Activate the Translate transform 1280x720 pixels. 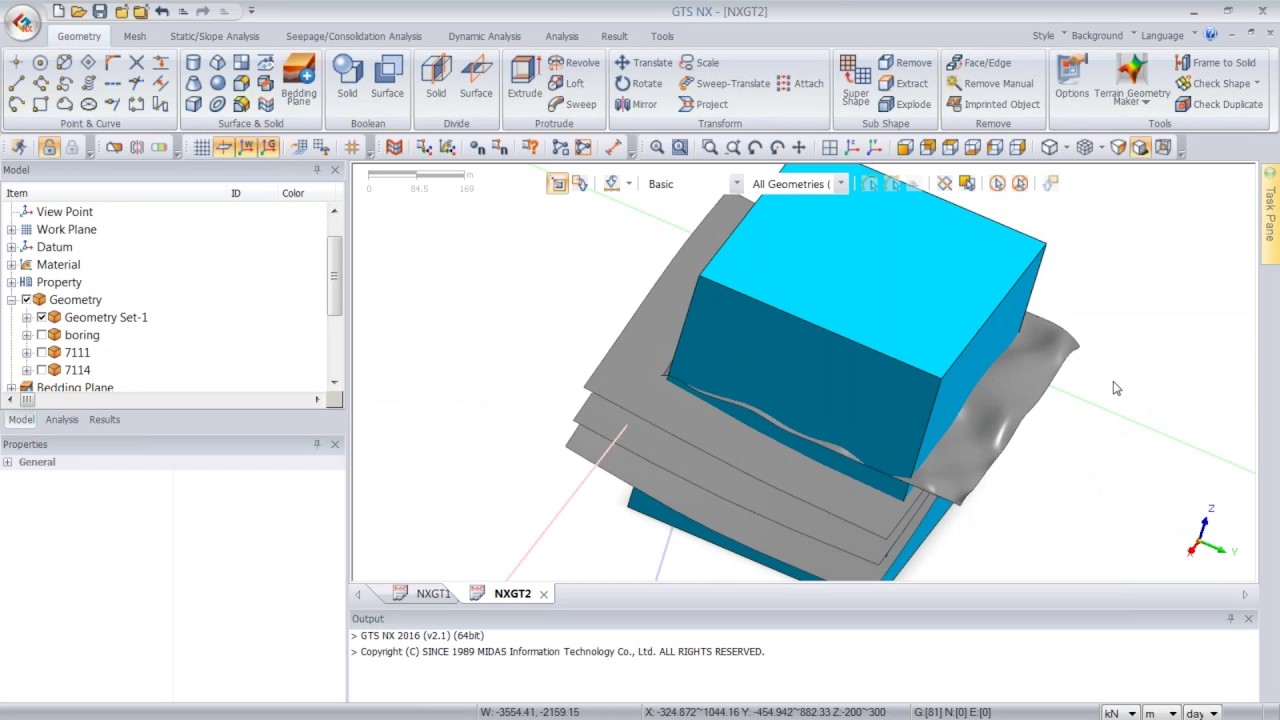[643, 62]
